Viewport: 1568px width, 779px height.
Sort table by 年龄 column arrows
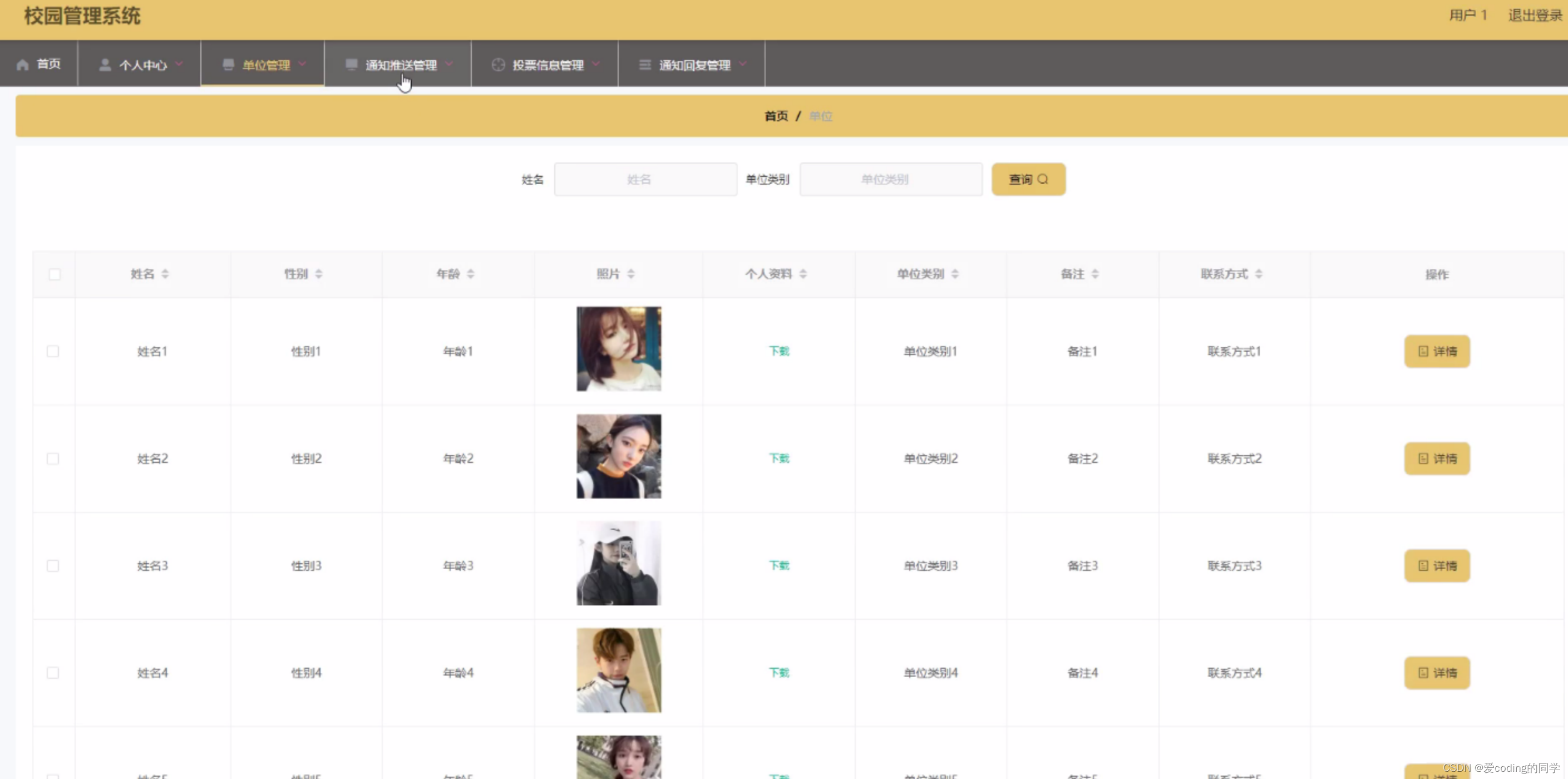471,274
